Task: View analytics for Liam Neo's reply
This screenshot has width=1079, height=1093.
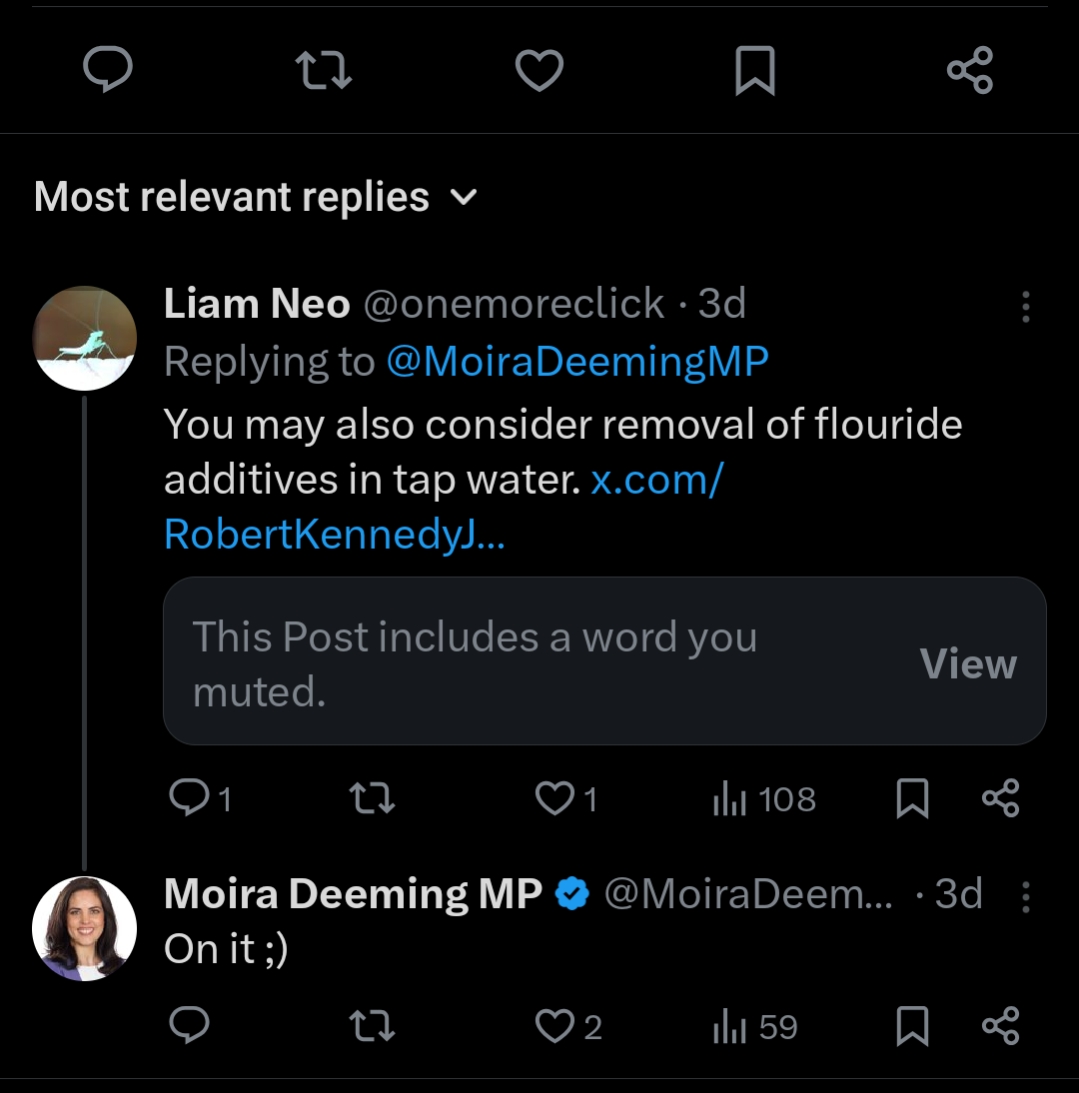Action: [x=764, y=799]
